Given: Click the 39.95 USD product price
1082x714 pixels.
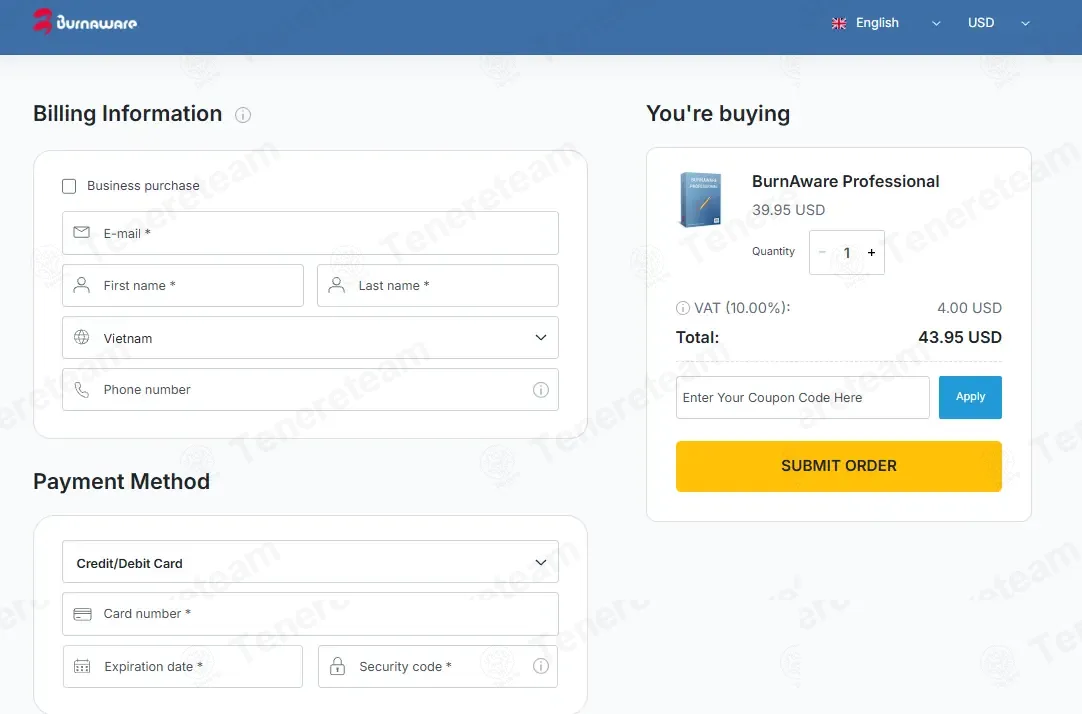Looking at the screenshot, I should pos(788,210).
